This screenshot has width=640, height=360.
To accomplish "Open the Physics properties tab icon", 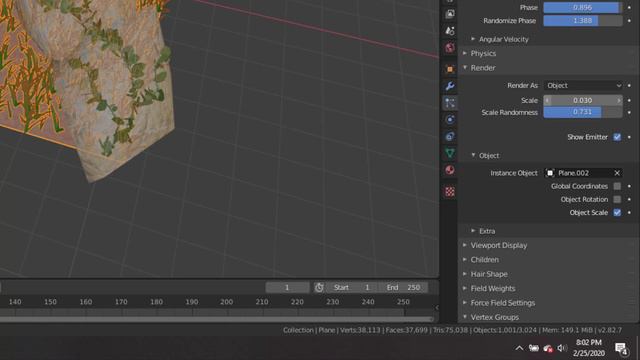I will [450, 120].
